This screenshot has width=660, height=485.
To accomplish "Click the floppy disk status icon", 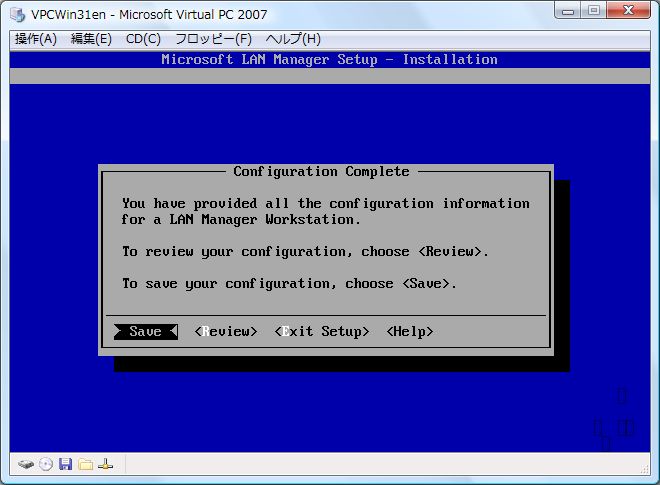I will pos(66,464).
